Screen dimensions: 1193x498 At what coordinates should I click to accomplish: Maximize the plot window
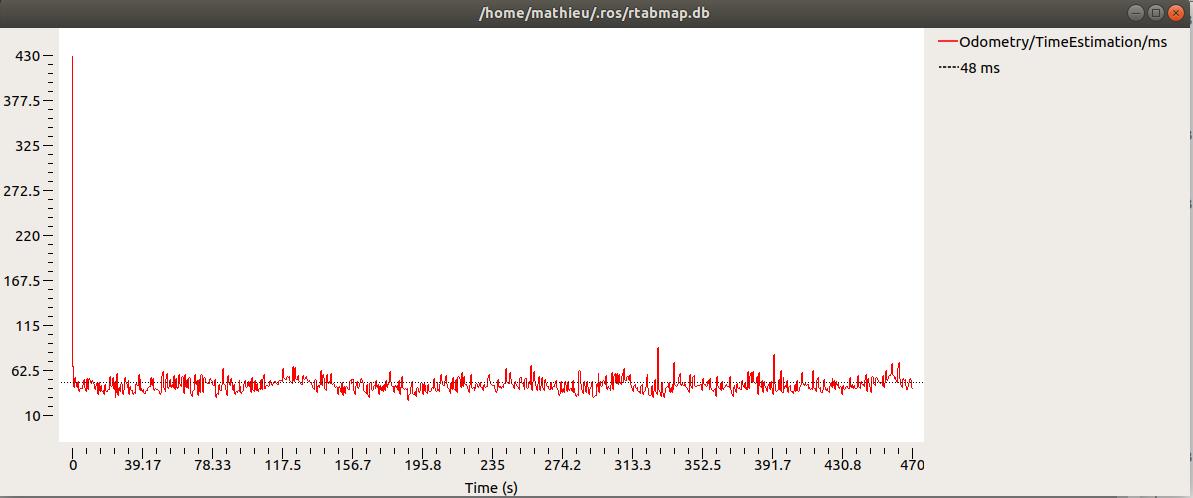pyautogui.click(x=1155, y=12)
